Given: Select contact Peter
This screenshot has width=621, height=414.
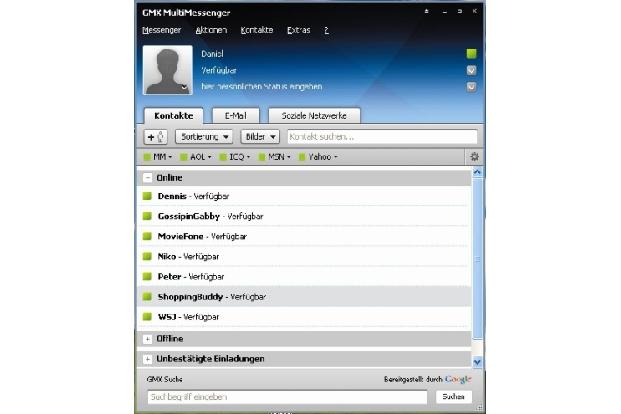Looking at the screenshot, I should point(304,277).
